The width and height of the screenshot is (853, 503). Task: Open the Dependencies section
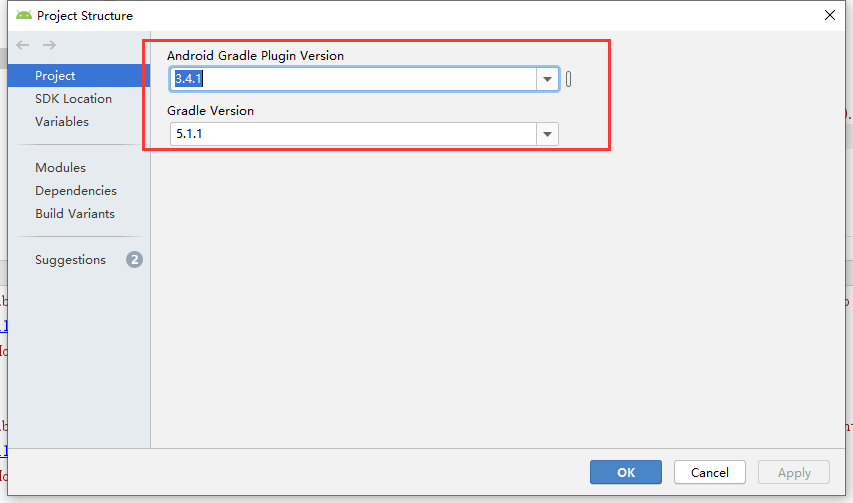(76, 190)
